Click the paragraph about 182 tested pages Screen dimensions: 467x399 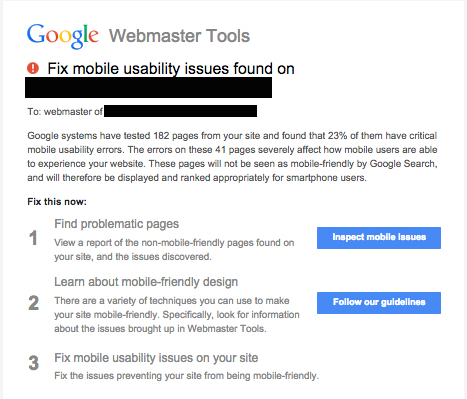(x=232, y=157)
